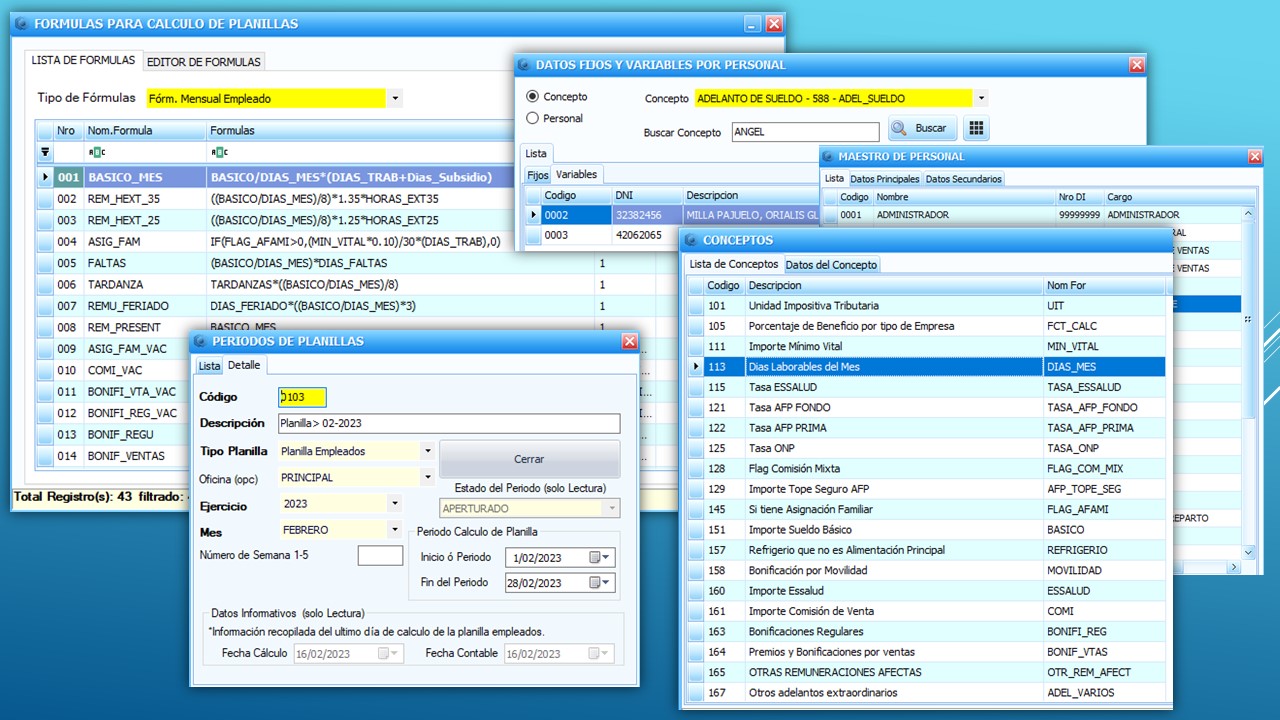The width and height of the screenshot is (1280, 720).
Task: Close the Periodos de Planillas window
Action: pyautogui.click(x=629, y=341)
